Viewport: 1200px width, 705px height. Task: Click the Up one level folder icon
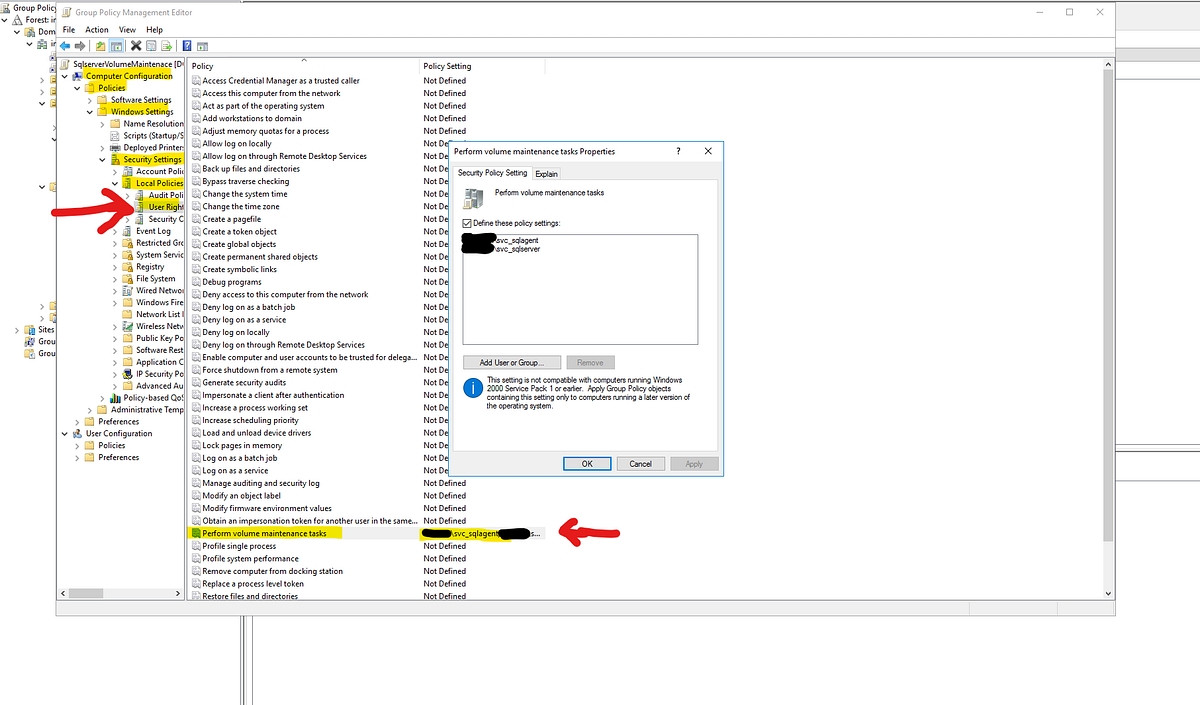[x=100, y=45]
